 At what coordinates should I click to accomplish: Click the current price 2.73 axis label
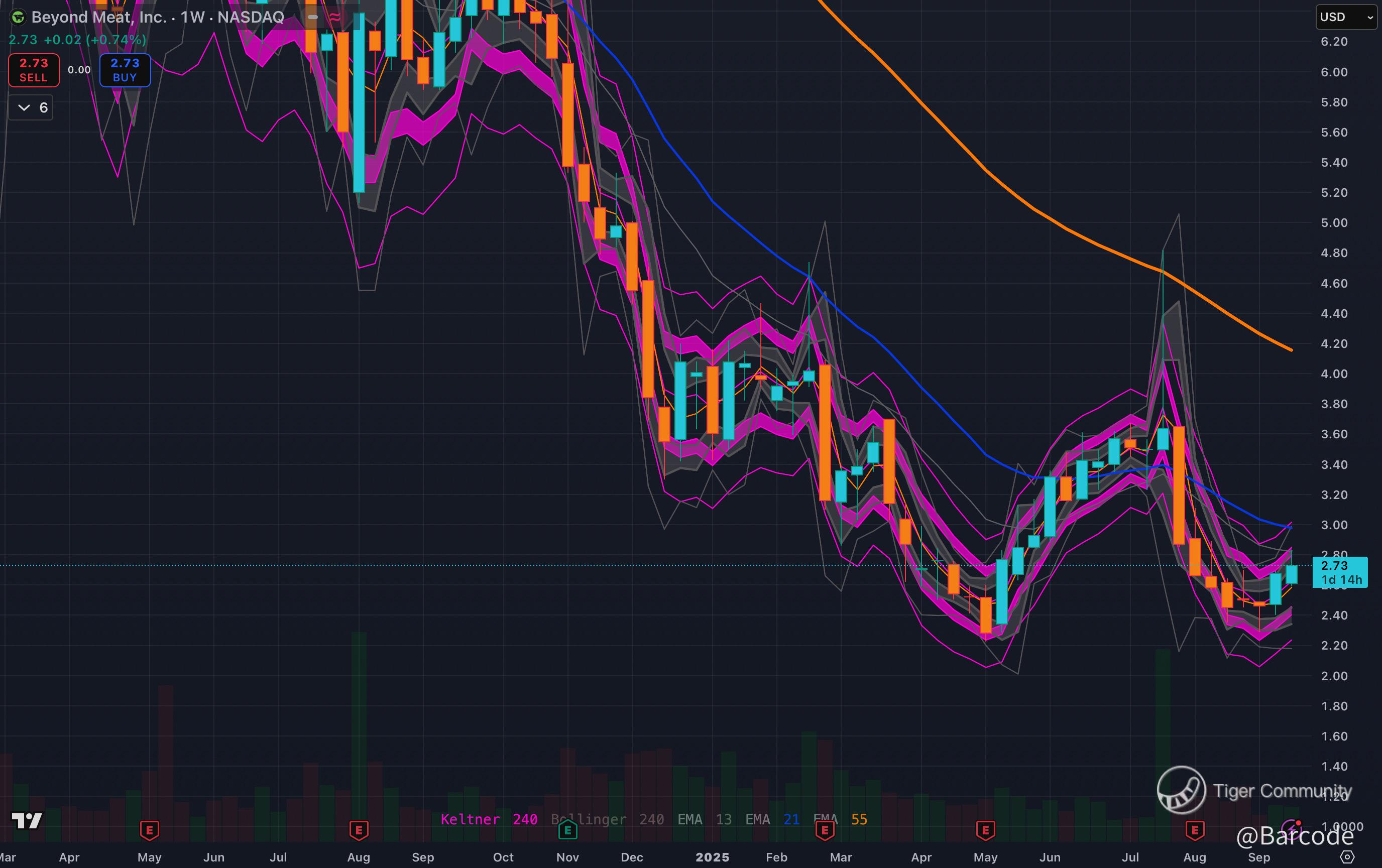1339,572
